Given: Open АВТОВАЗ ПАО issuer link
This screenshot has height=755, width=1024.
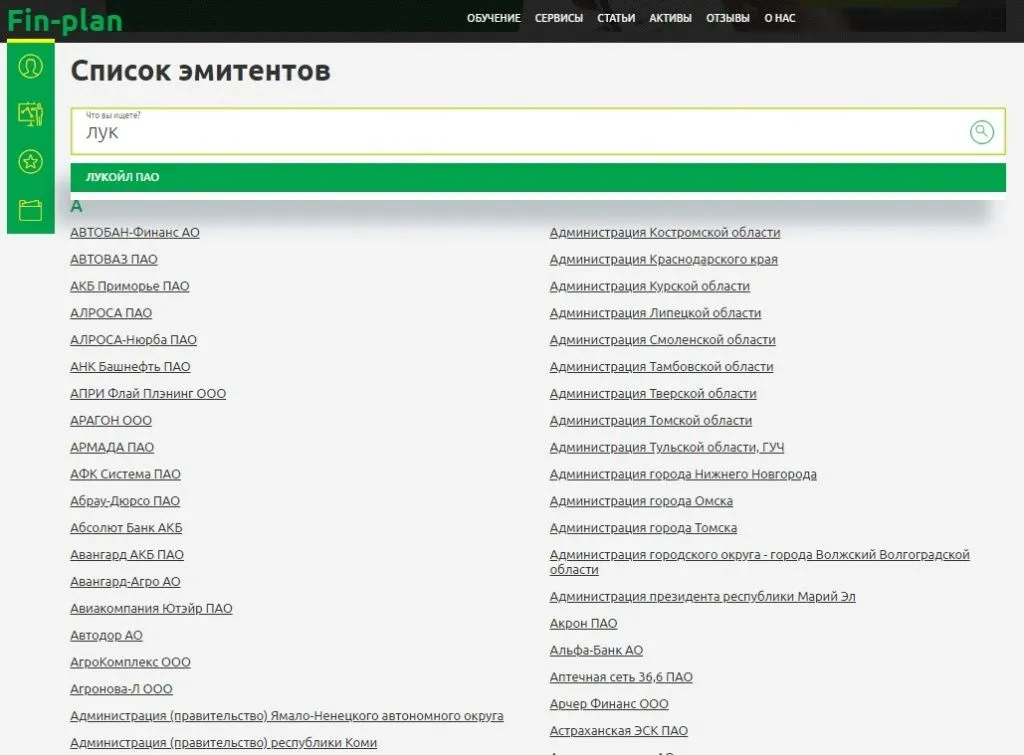Looking at the screenshot, I should (x=114, y=259).
